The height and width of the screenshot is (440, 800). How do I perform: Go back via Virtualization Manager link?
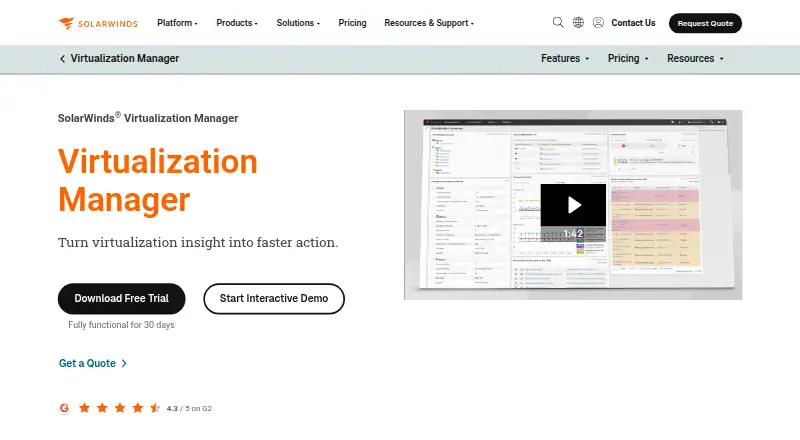124,59
